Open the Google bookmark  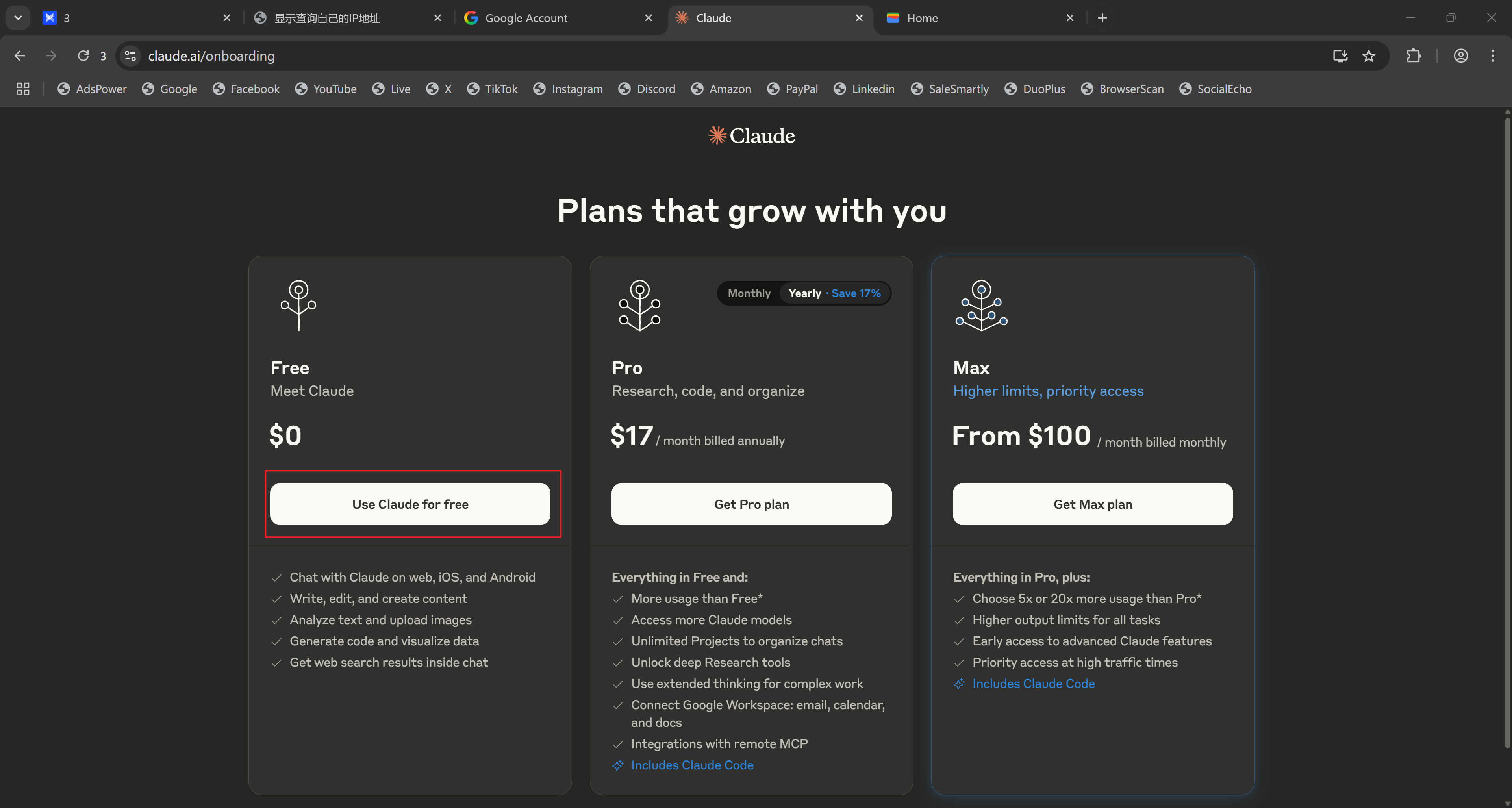[x=170, y=89]
